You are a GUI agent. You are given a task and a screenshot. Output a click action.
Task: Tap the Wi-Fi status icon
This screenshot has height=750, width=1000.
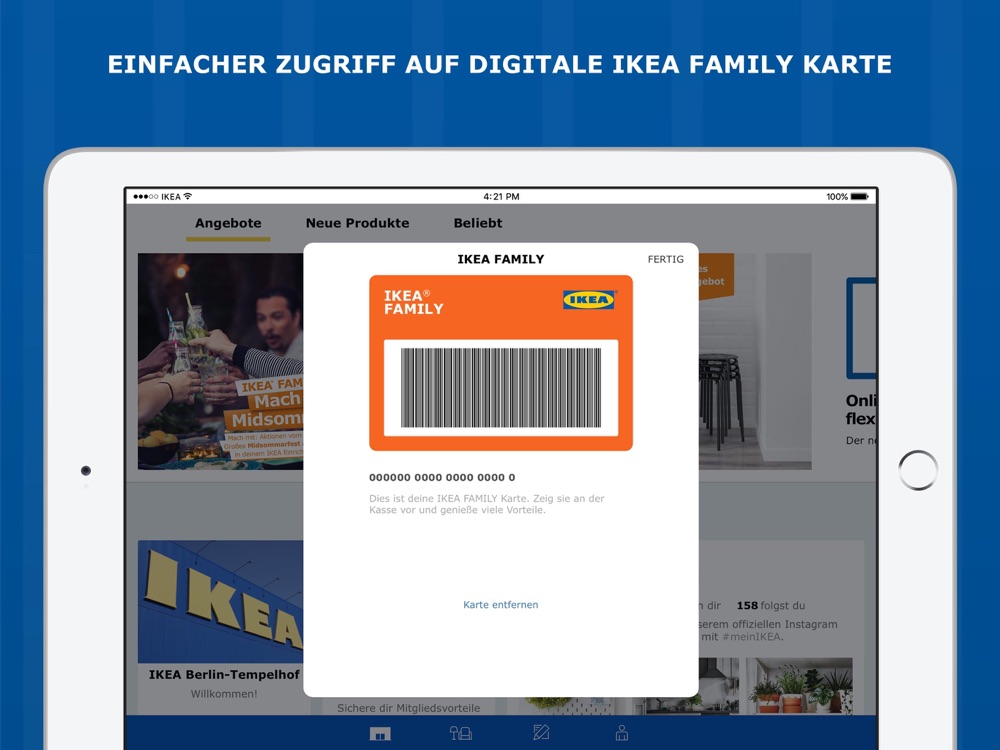(x=188, y=196)
